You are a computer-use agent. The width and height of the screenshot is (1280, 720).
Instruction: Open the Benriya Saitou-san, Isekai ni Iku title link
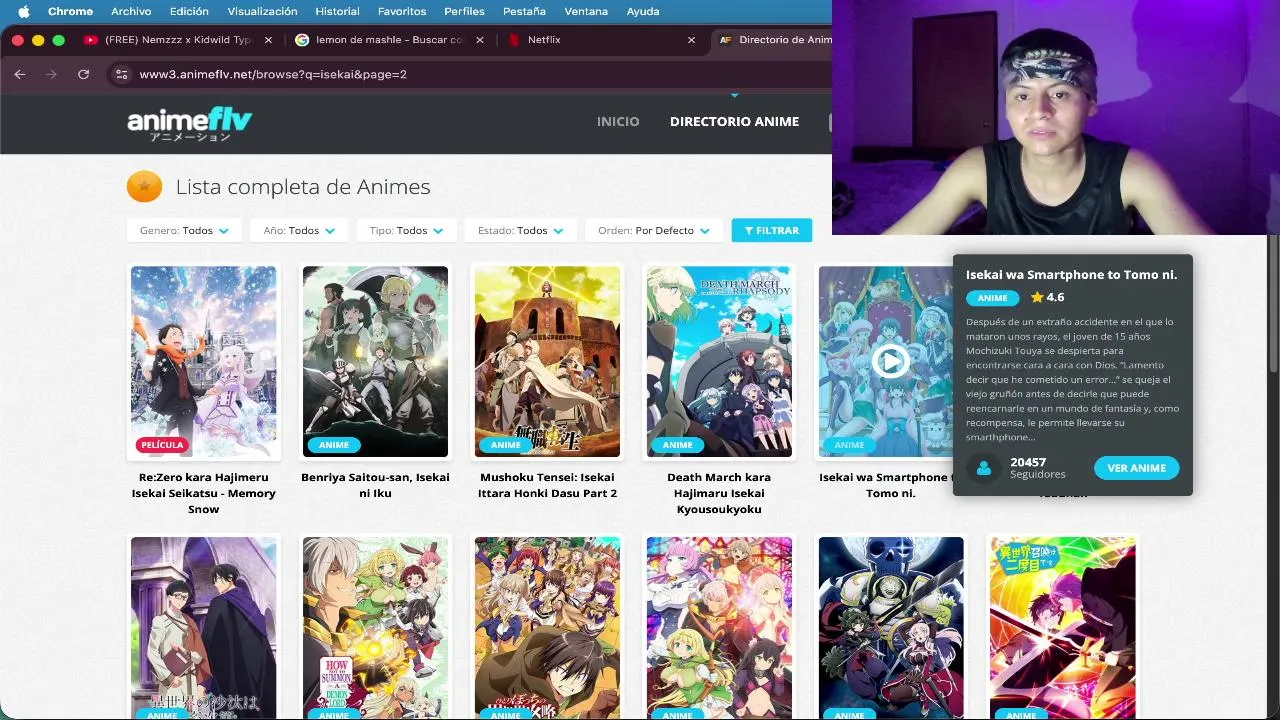point(375,485)
